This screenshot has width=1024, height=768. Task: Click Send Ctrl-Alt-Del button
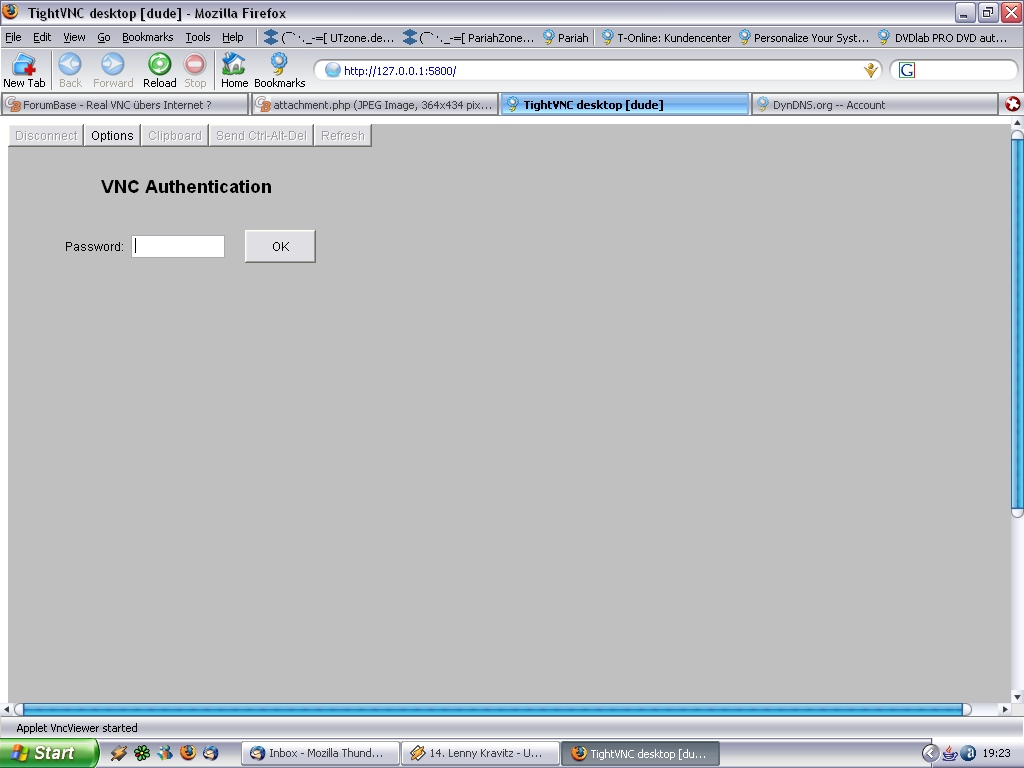pyautogui.click(x=261, y=136)
